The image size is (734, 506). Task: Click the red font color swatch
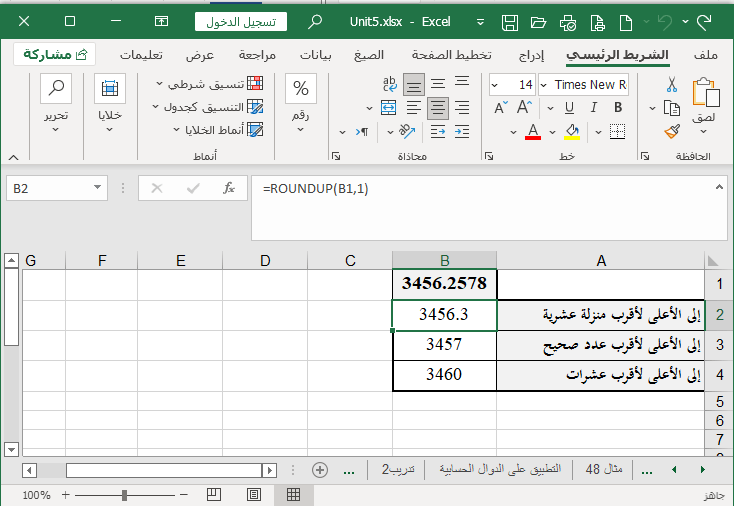point(533,131)
